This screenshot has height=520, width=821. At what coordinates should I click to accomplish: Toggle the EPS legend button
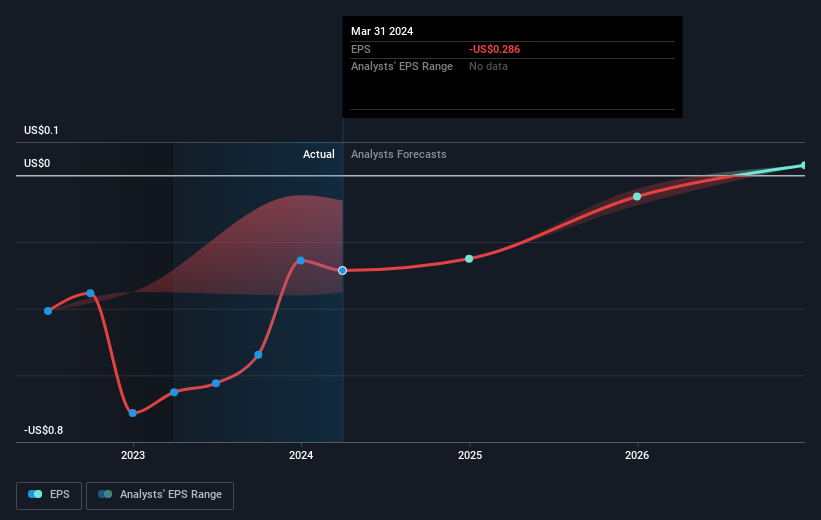pos(49,495)
